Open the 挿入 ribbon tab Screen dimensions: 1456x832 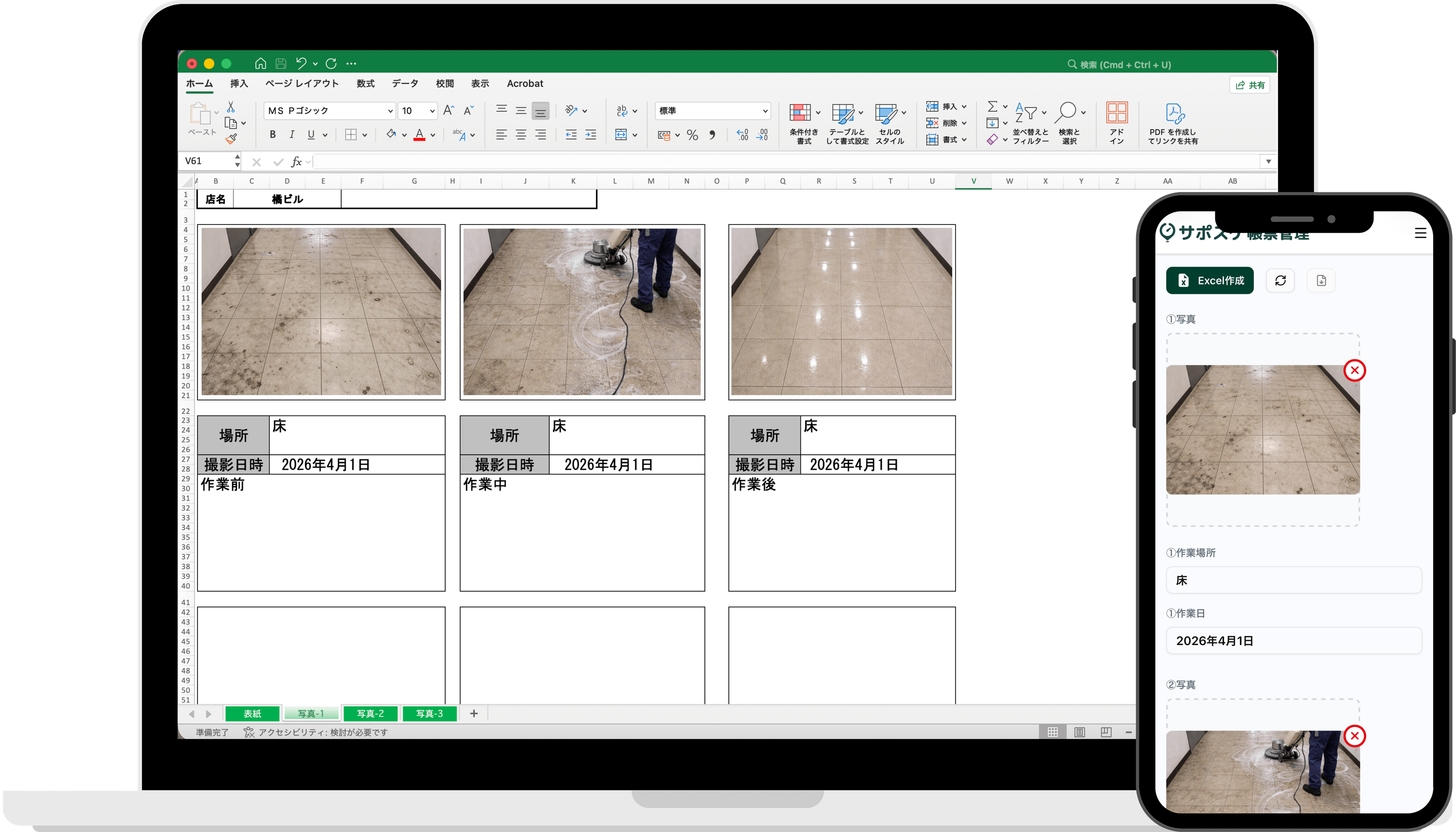[239, 83]
